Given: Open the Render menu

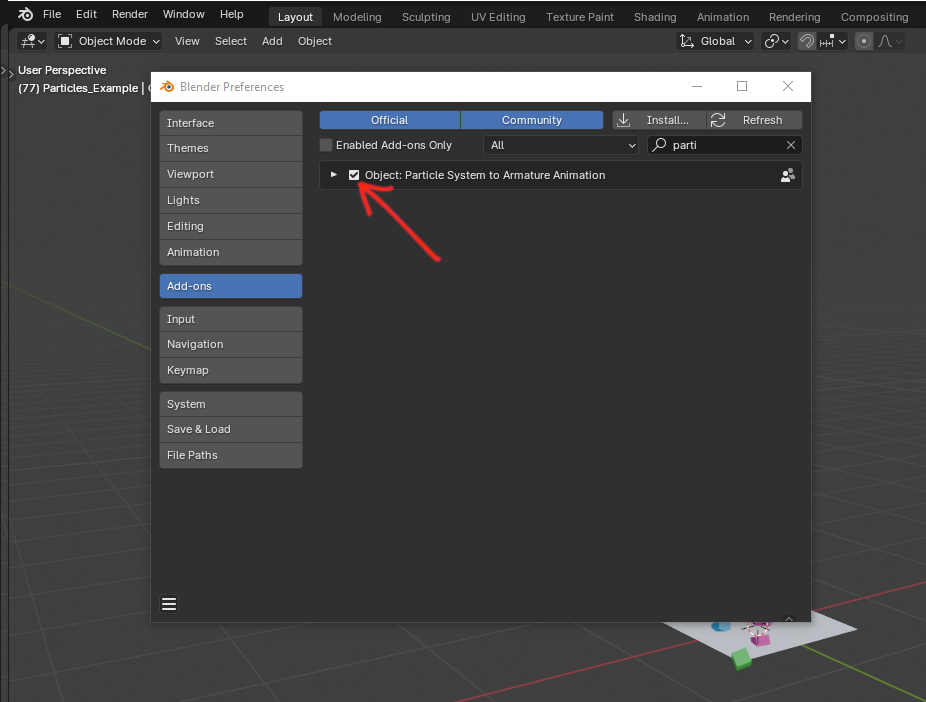Looking at the screenshot, I should coord(130,15).
